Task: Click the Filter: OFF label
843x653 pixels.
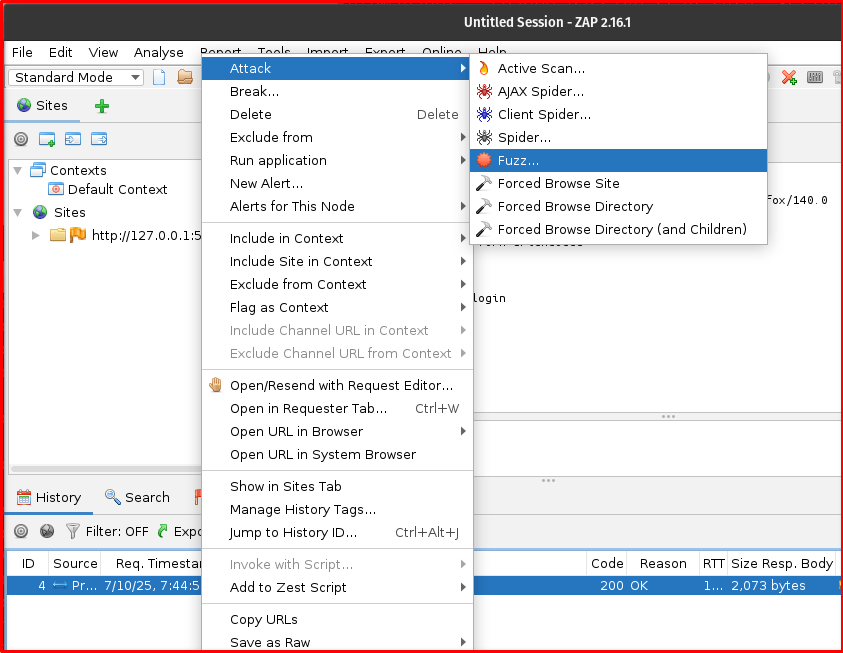Action: [117, 532]
